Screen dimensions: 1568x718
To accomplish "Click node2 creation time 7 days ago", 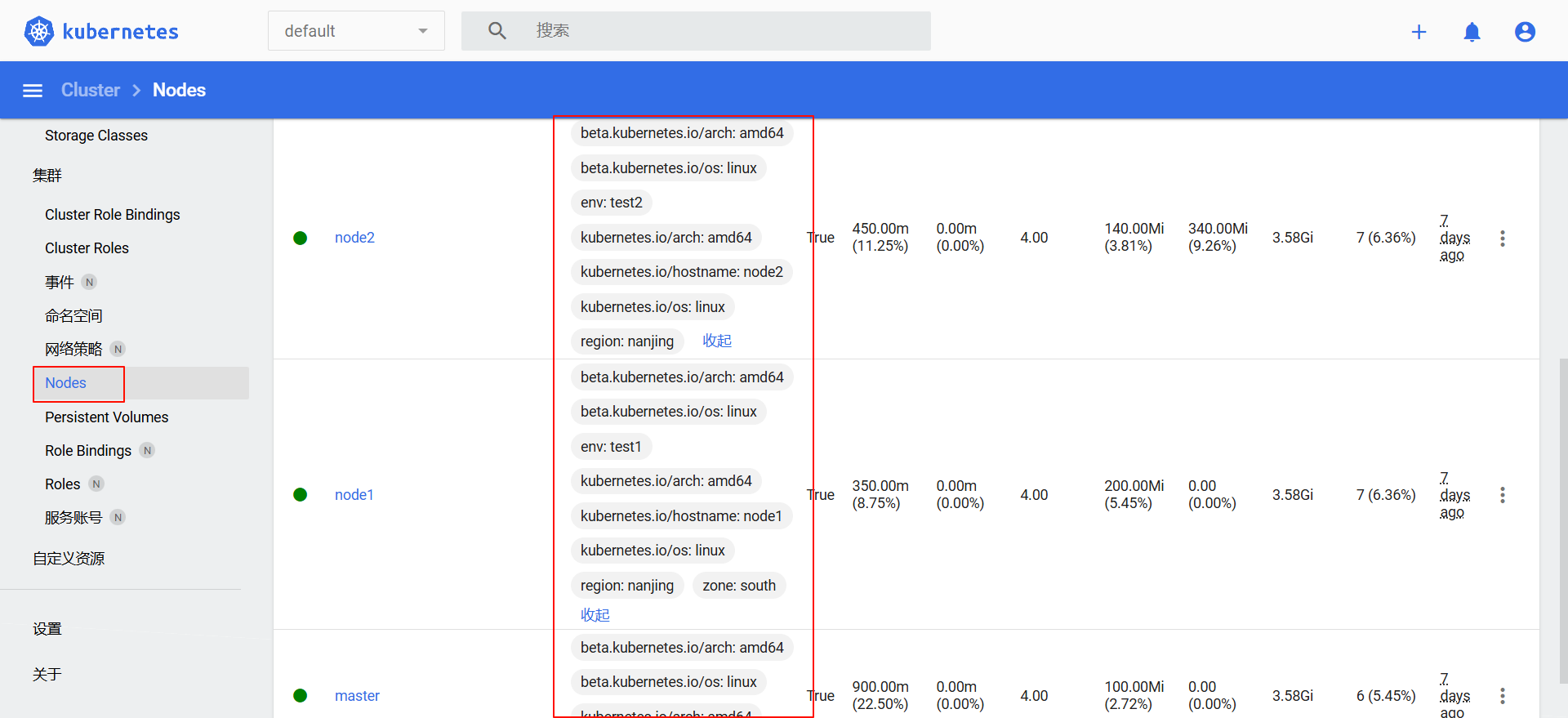I will 1454,239.
